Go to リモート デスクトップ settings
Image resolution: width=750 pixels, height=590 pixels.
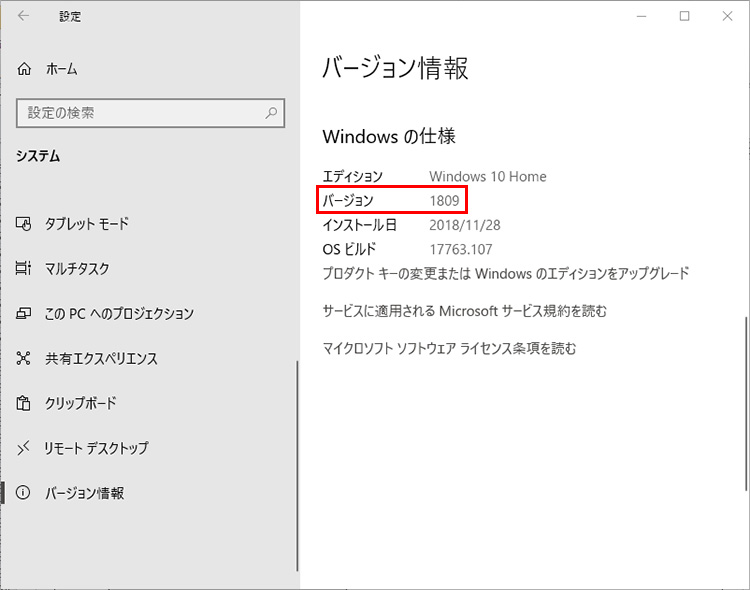tap(96, 449)
